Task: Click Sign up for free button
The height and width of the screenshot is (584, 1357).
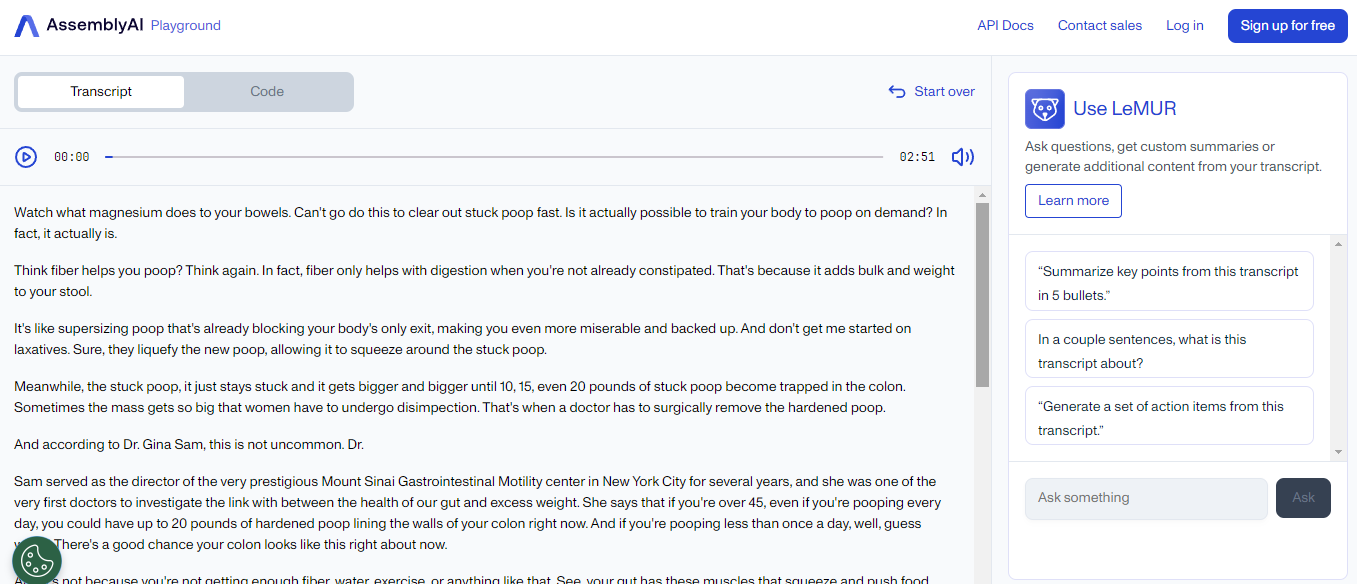Action: (x=1287, y=25)
